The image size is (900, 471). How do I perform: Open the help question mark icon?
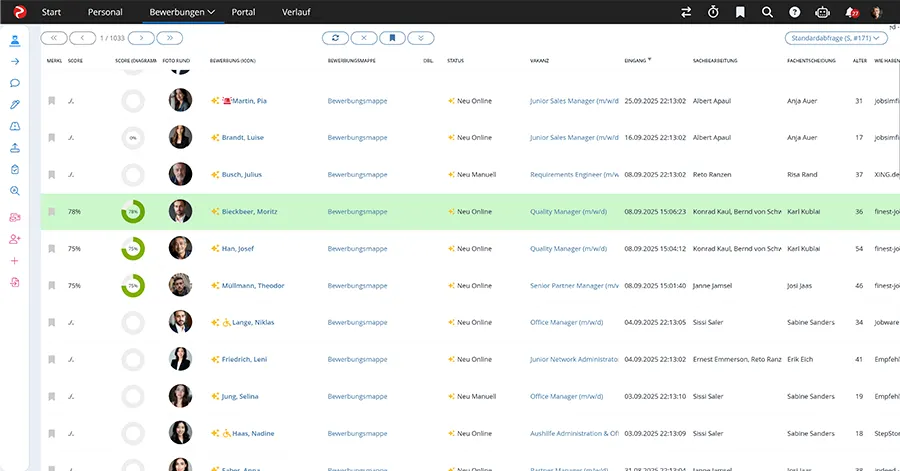(794, 12)
